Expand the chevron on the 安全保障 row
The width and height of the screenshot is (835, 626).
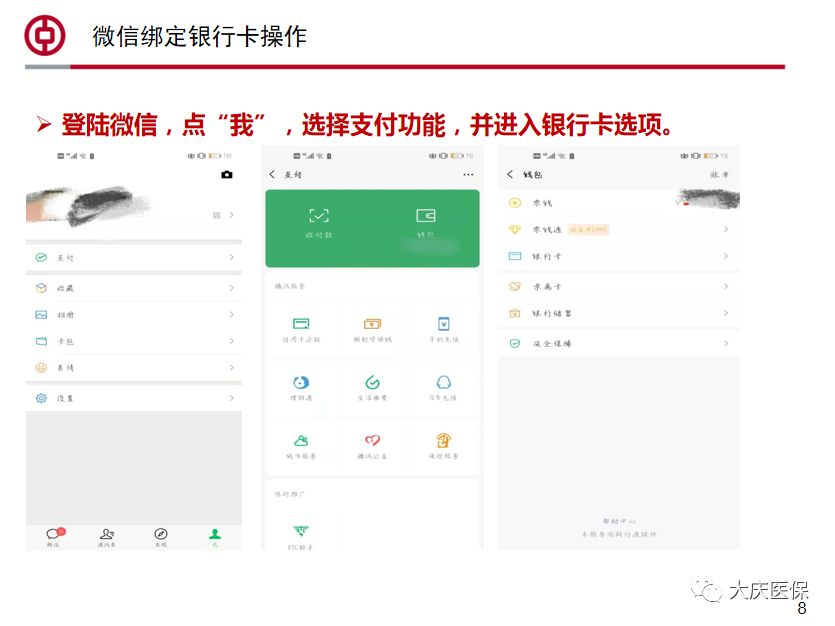tap(726, 343)
